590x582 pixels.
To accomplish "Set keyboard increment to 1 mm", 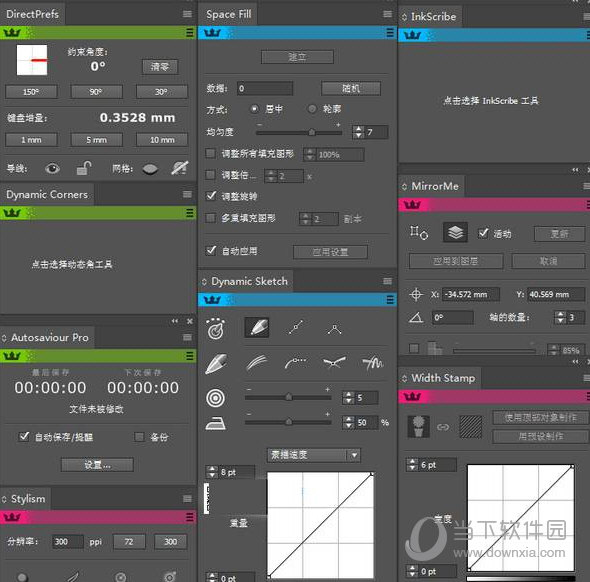I will [x=31, y=140].
